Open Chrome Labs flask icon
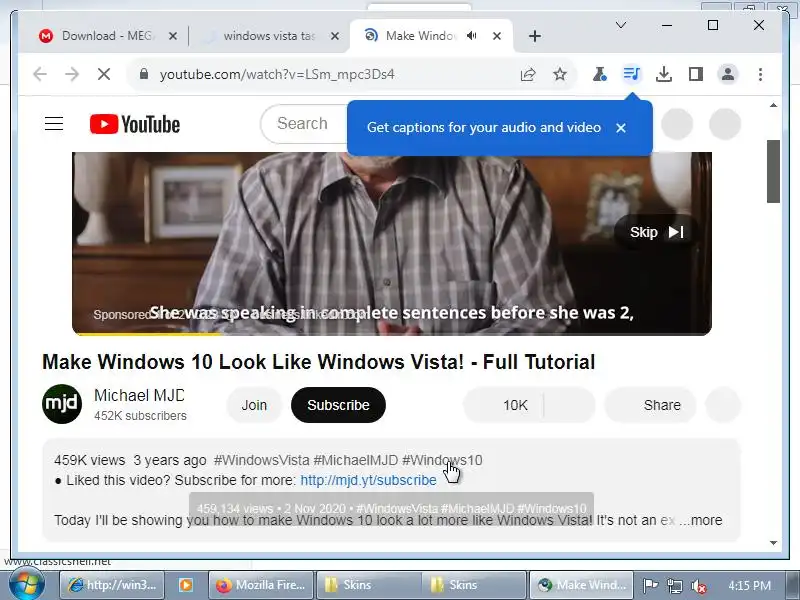This screenshot has width=800, height=600. coord(599,74)
